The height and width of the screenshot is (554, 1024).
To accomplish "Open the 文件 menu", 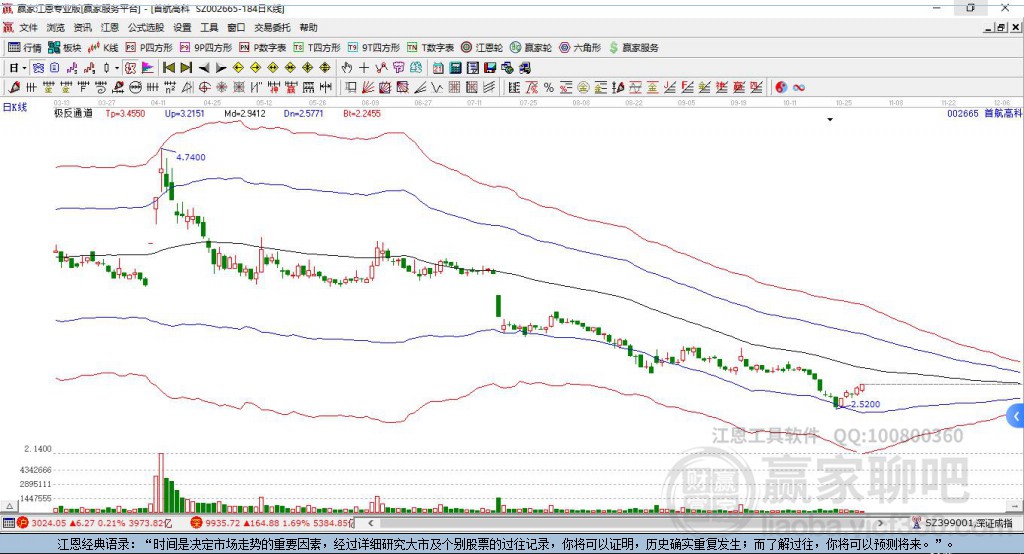I will [29, 27].
